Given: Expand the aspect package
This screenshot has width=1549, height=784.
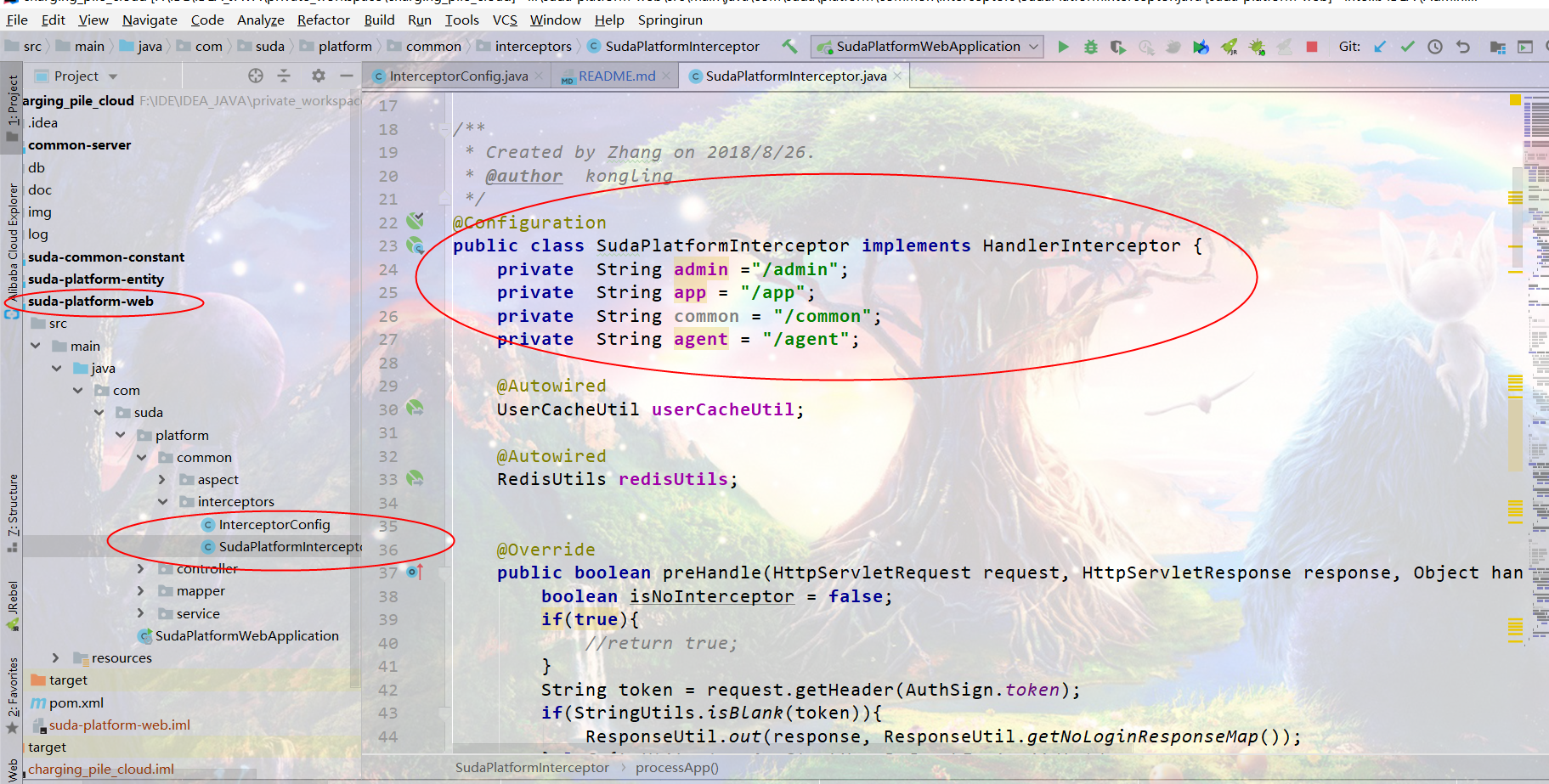Looking at the screenshot, I should 162,479.
